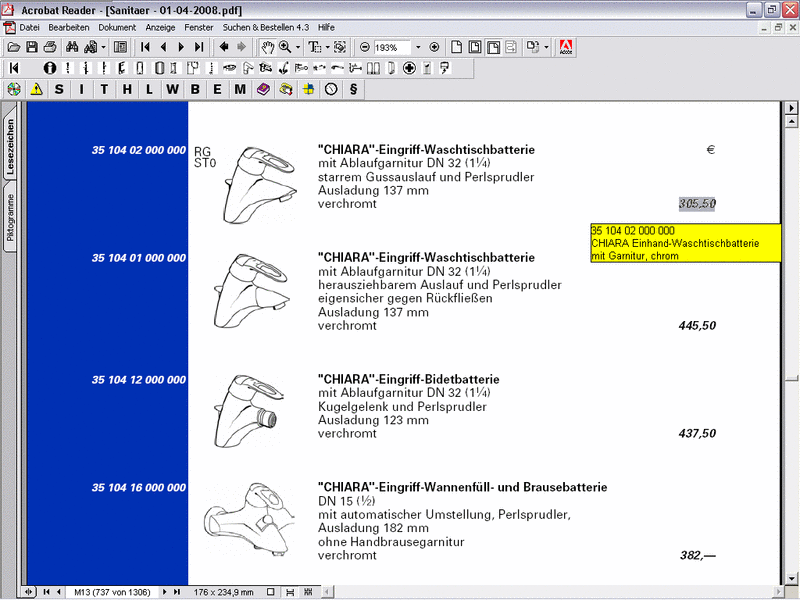Image resolution: width=800 pixels, height=600 pixels.
Task: Click the letter W toolbar button
Action: click(x=172, y=89)
